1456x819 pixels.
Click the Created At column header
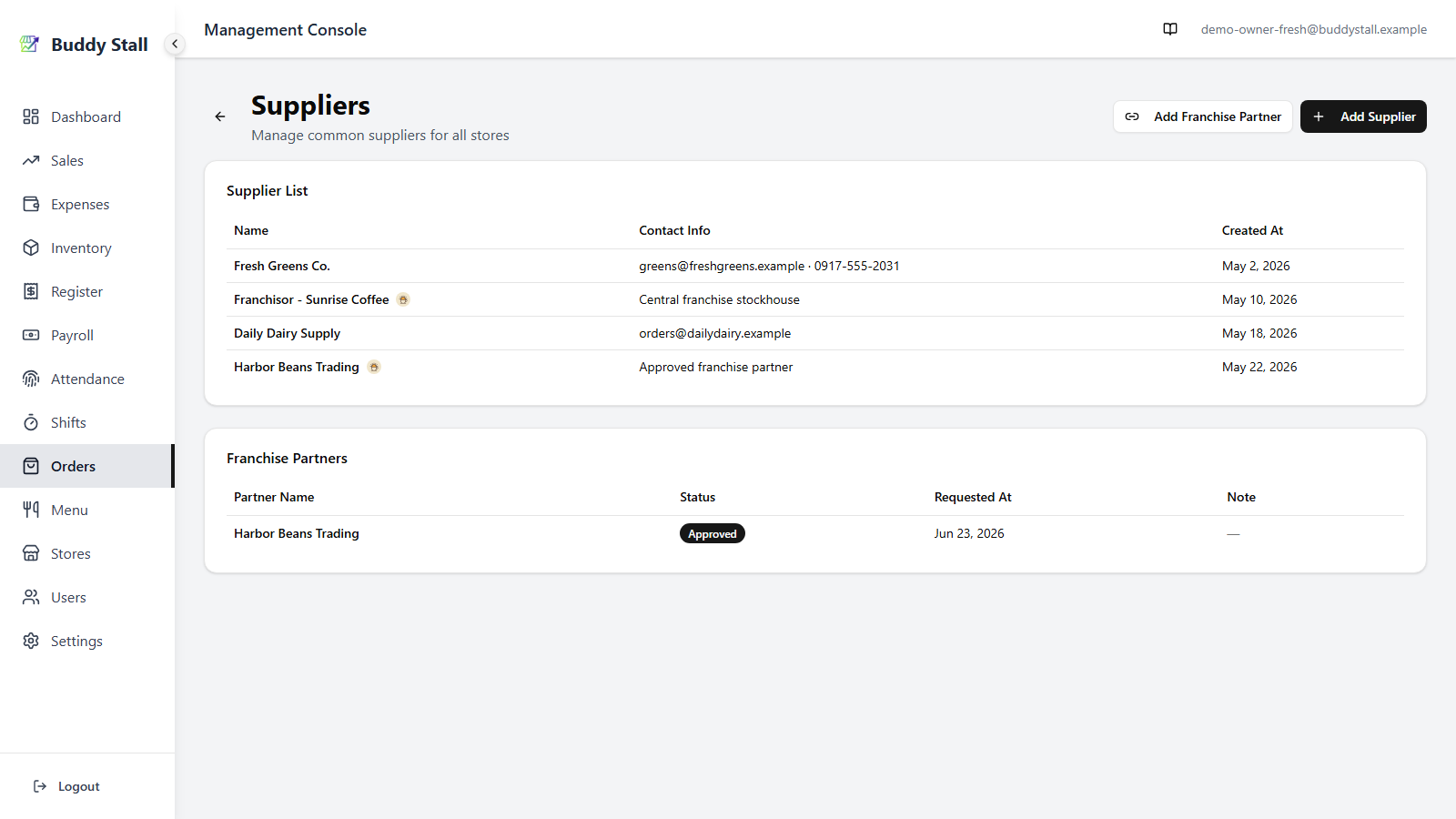[1252, 230]
